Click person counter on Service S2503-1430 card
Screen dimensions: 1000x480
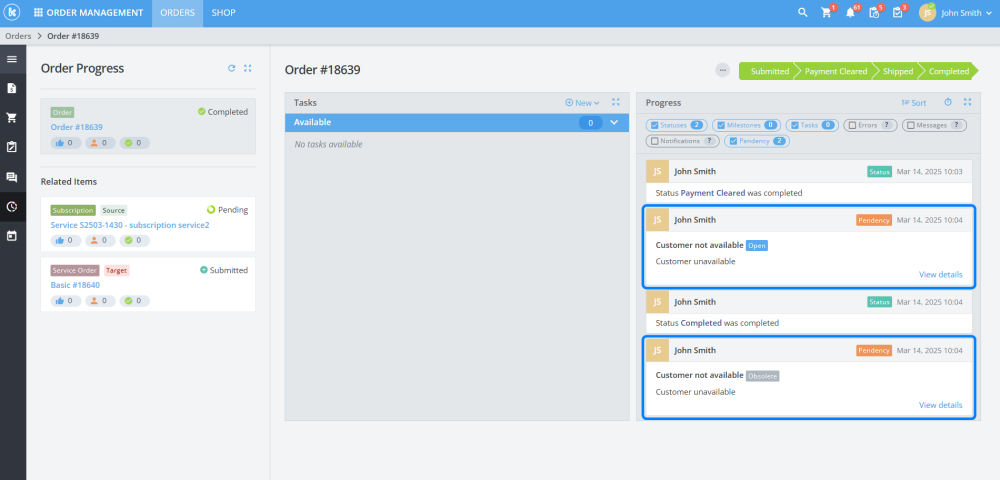[x=100, y=240]
